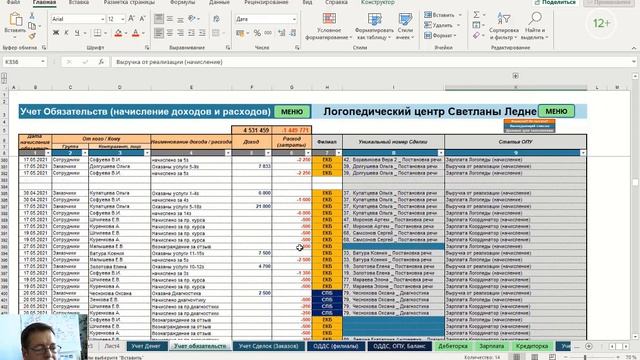Open font color dropdown arrow
The image size is (640, 360).
click(x=143, y=33)
